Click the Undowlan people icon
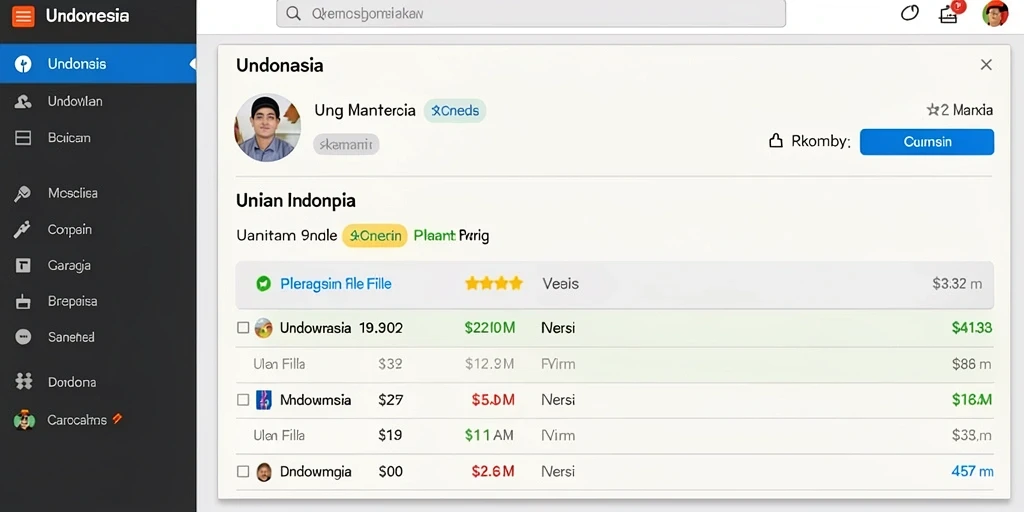Screen dimensions: 1024x512 pos(23,101)
